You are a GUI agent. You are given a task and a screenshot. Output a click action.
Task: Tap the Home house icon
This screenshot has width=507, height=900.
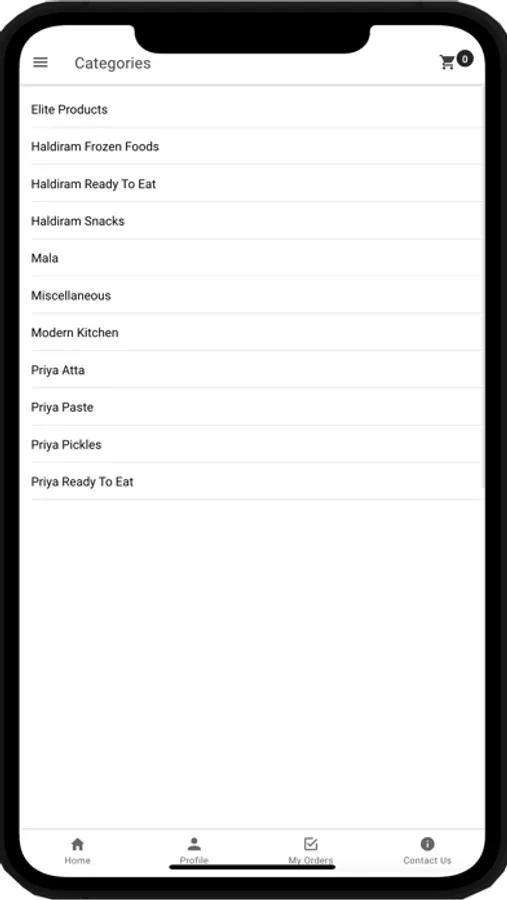click(x=78, y=844)
